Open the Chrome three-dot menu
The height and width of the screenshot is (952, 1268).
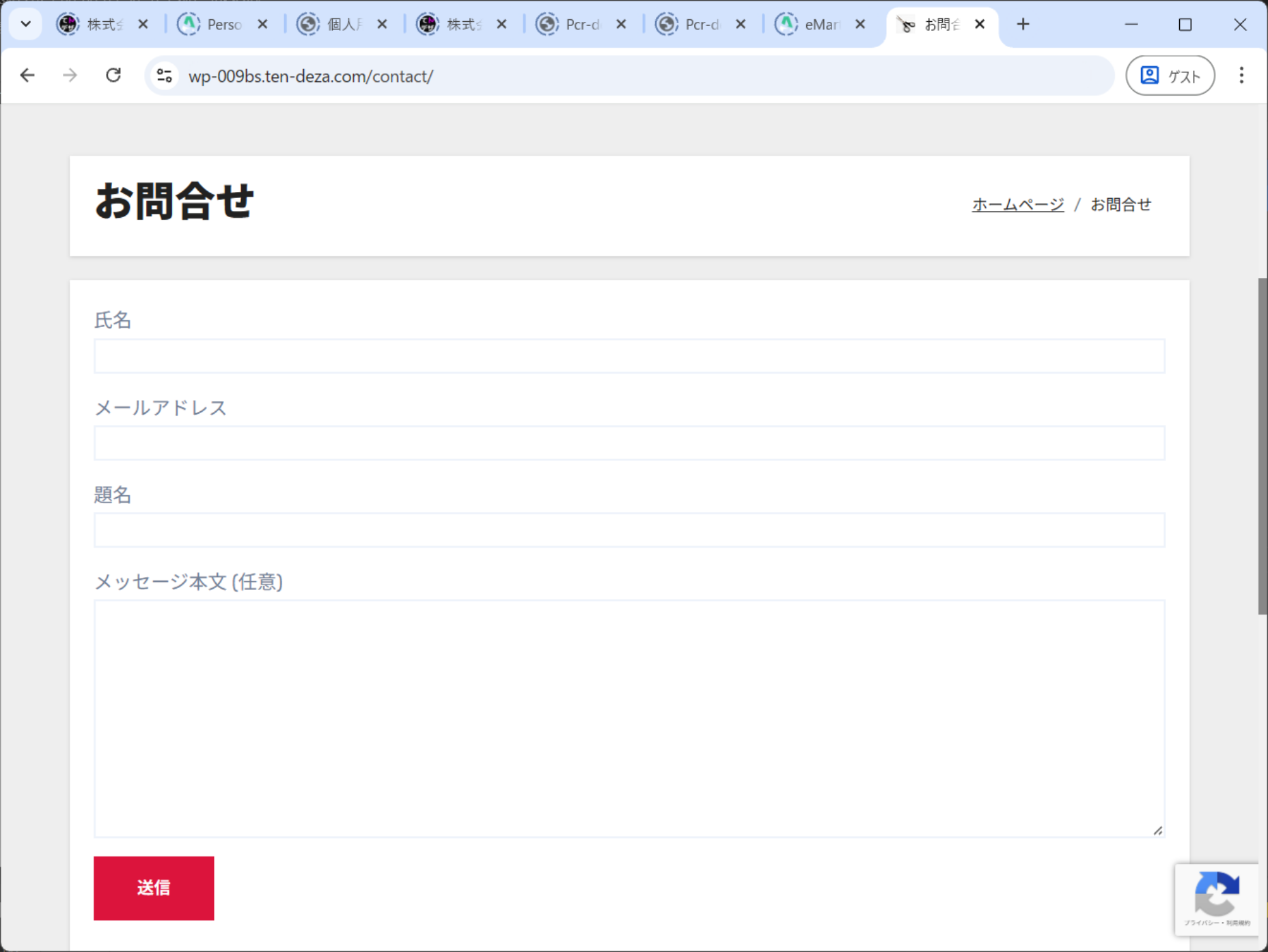click(1241, 75)
